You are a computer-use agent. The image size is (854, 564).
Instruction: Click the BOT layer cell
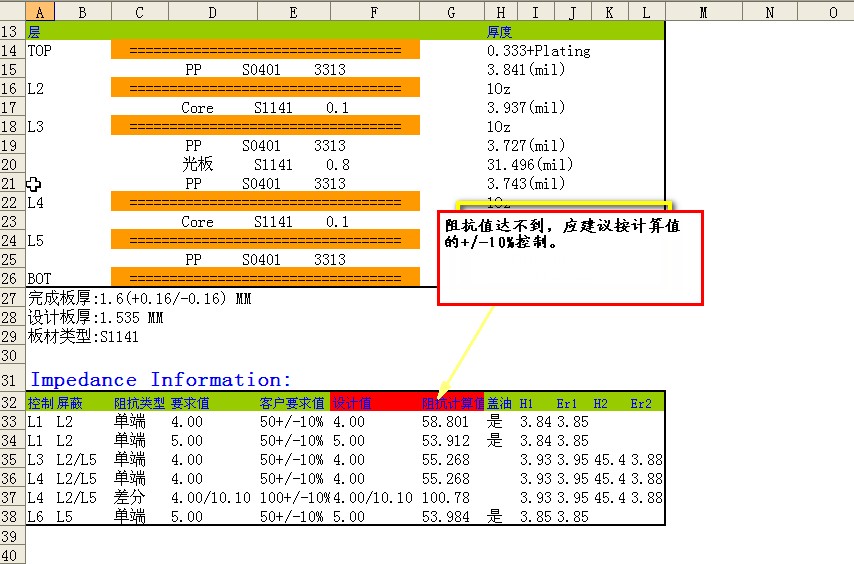(x=39, y=279)
